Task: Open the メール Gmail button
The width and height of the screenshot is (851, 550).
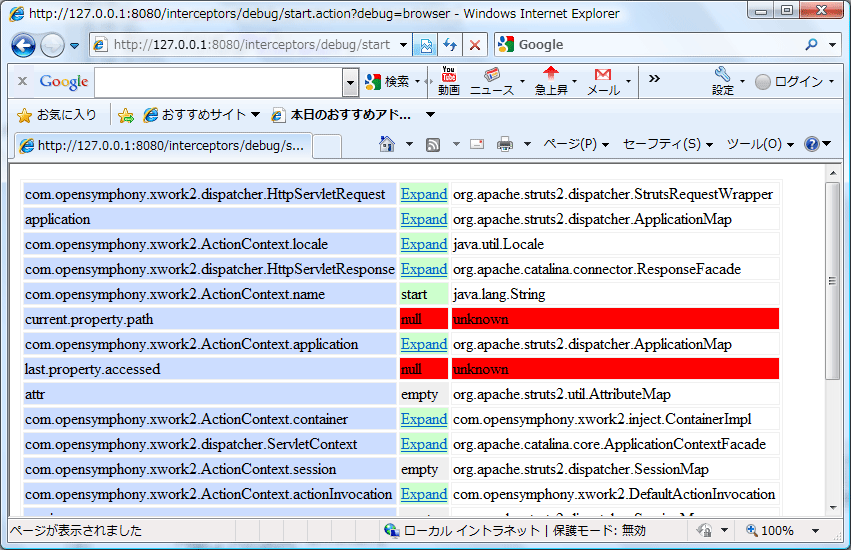Action: point(603,81)
